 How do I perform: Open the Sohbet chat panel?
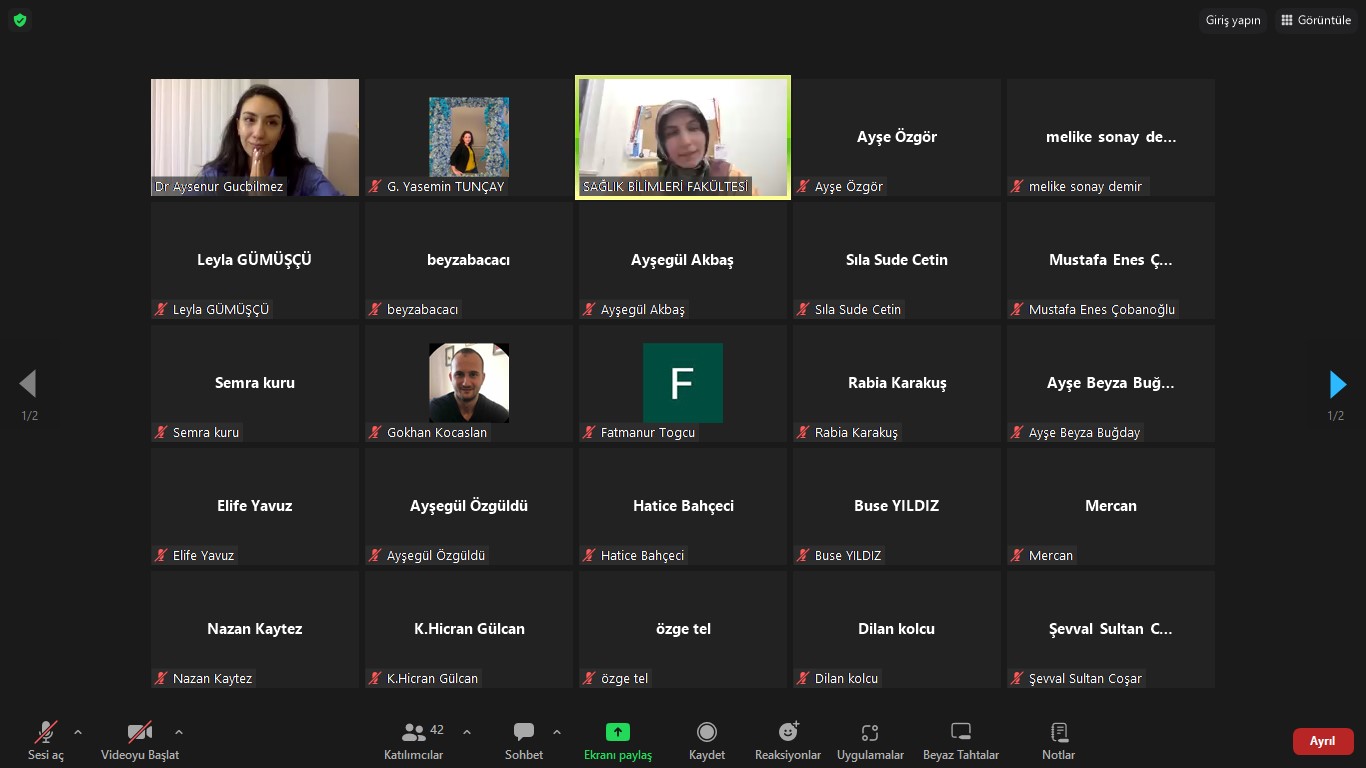523,740
